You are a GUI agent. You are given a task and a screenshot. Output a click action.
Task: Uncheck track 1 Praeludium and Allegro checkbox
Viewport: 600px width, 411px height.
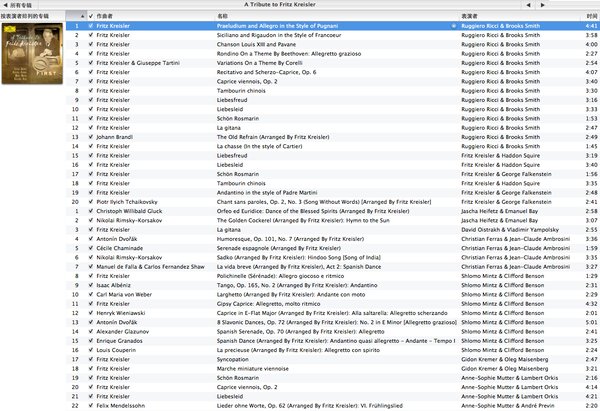coord(91,24)
